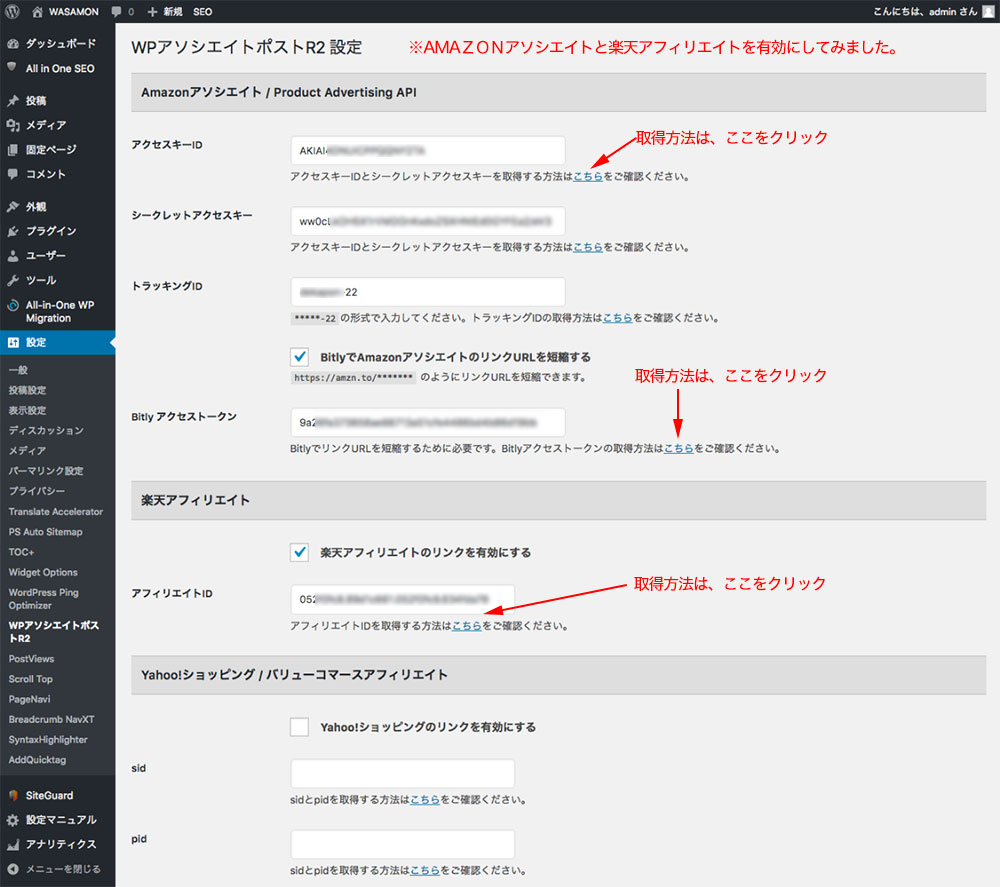Click こちら link for アフィリエイトID help
This screenshot has width=1000, height=887.
click(x=467, y=626)
